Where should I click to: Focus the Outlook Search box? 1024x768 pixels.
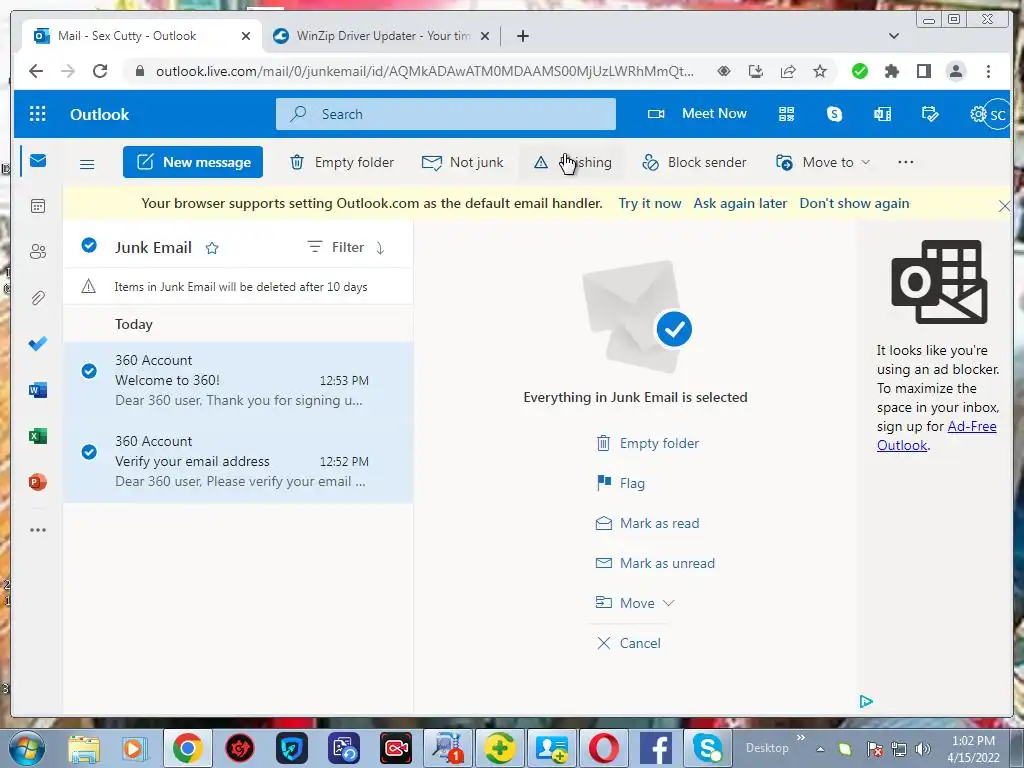(x=445, y=114)
